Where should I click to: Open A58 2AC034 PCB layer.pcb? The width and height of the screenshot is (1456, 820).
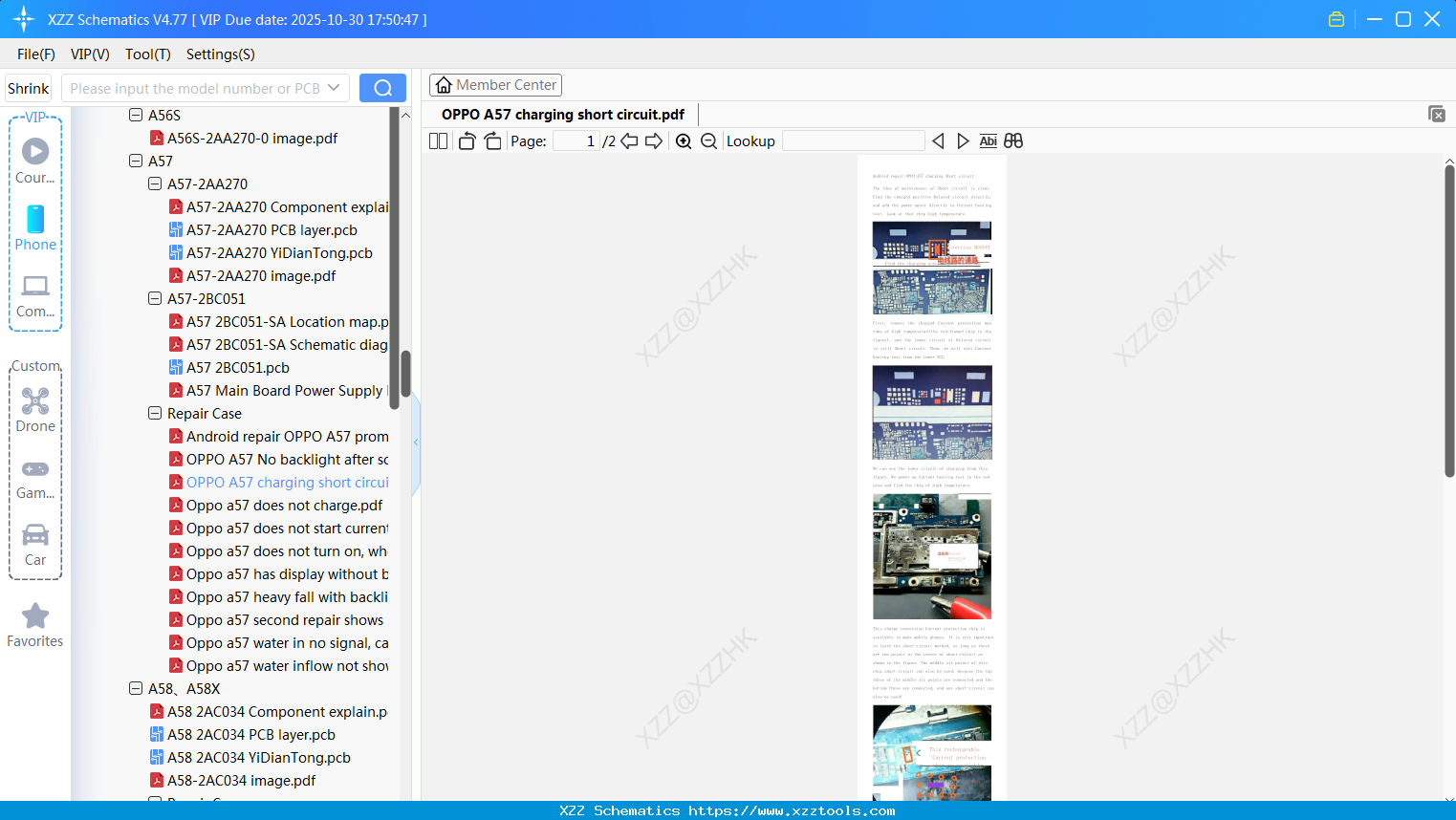251,734
